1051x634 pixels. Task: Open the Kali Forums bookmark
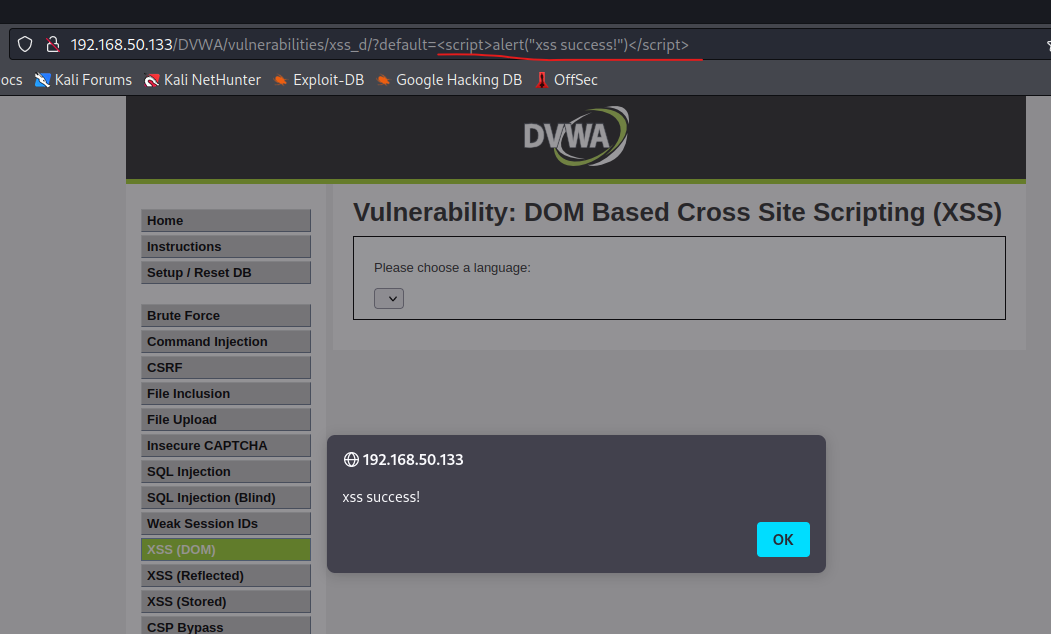[x=83, y=80]
